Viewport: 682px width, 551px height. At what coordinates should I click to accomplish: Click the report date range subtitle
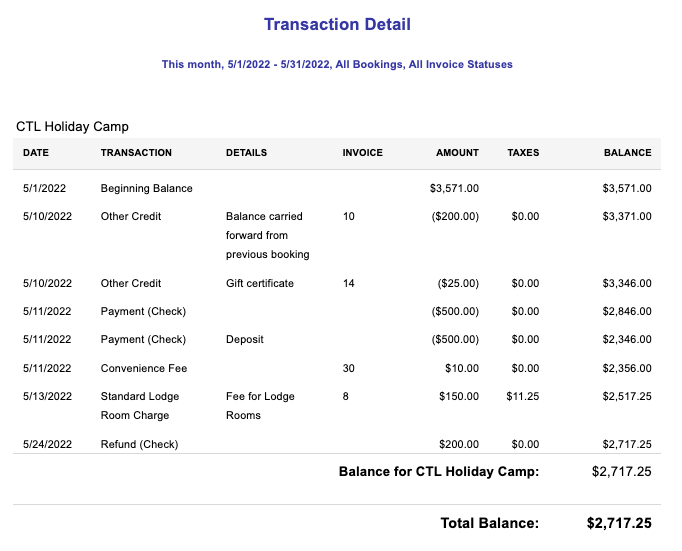[x=337, y=64]
